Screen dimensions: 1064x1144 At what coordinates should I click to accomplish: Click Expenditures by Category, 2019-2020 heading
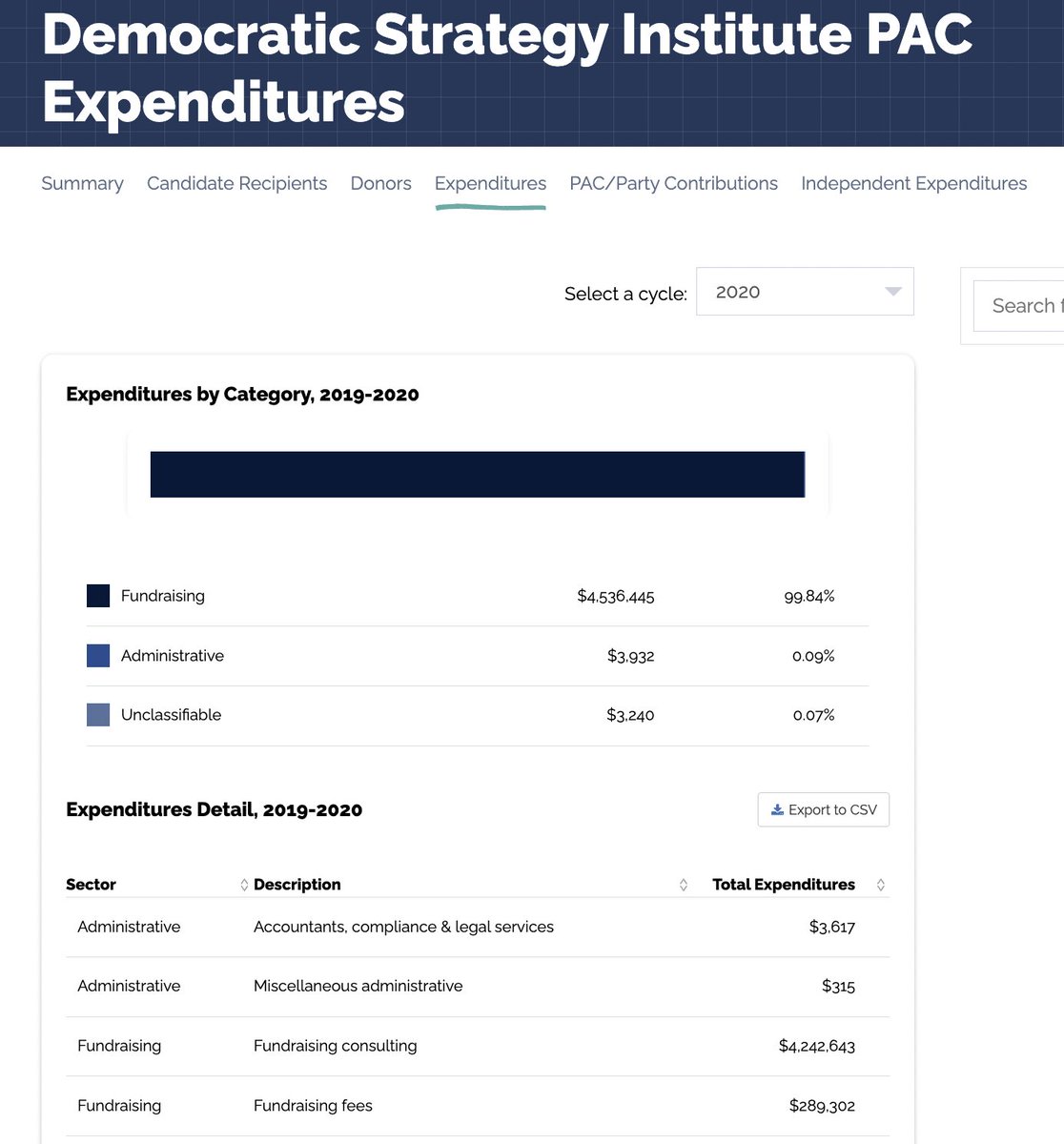[x=242, y=394]
